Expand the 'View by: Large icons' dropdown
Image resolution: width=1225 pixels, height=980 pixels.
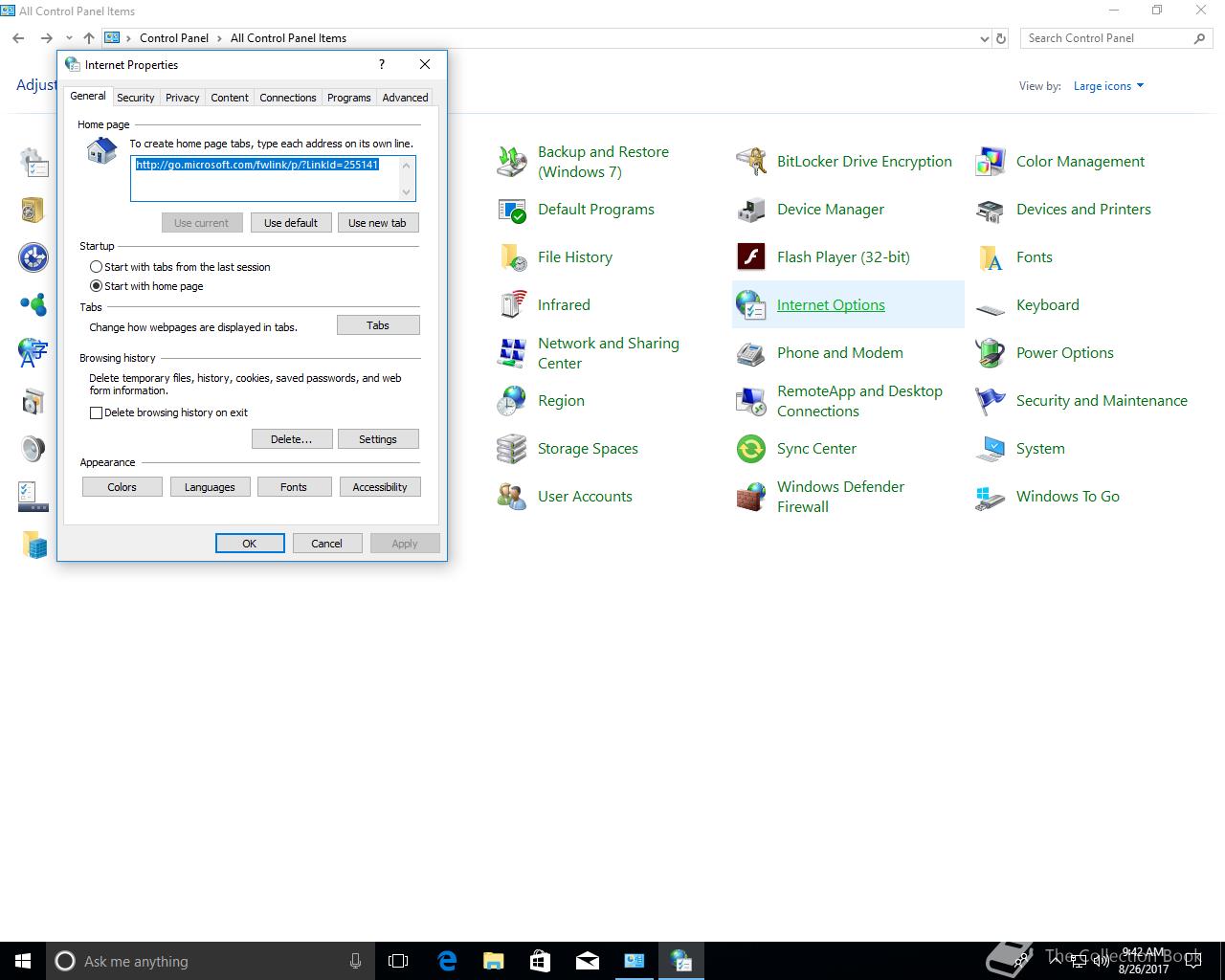(x=1108, y=86)
